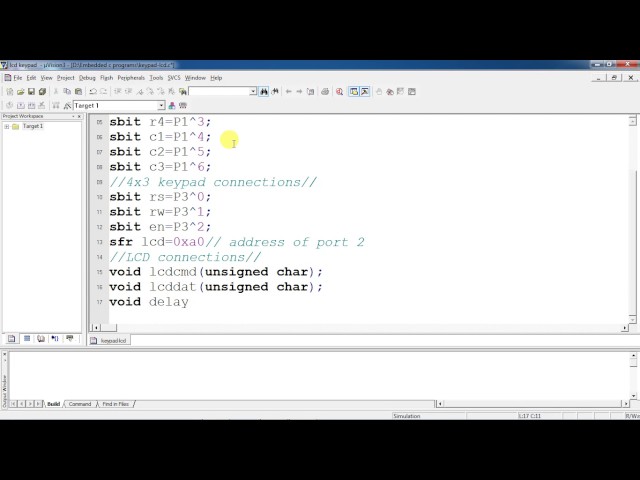Click inside the Find text input field
This screenshot has height=480, width=640.
[219, 91]
